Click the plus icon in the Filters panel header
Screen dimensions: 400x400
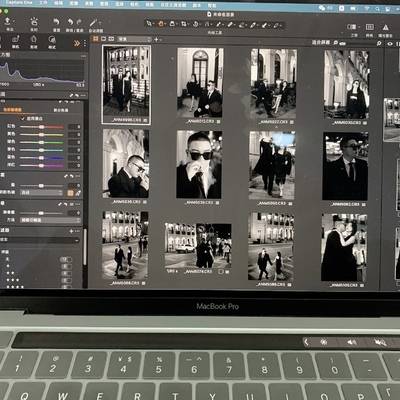(x=71, y=231)
